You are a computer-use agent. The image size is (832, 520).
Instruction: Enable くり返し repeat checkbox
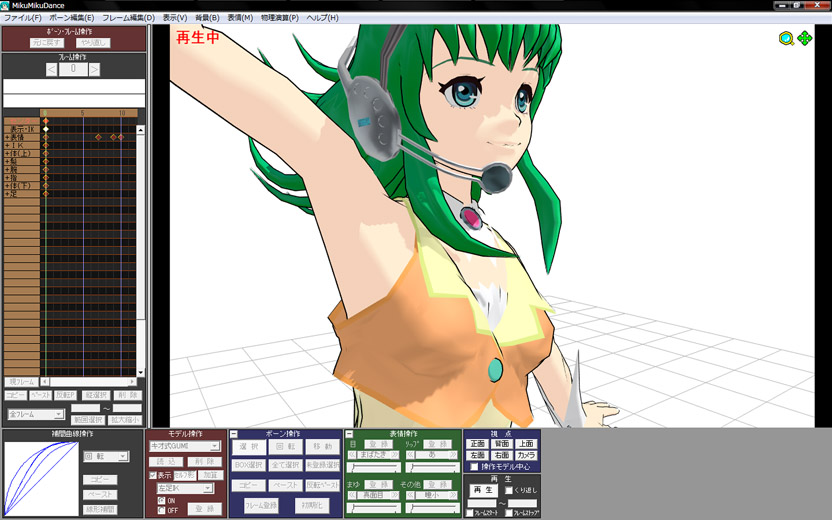pyautogui.click(x=509, y=490)
